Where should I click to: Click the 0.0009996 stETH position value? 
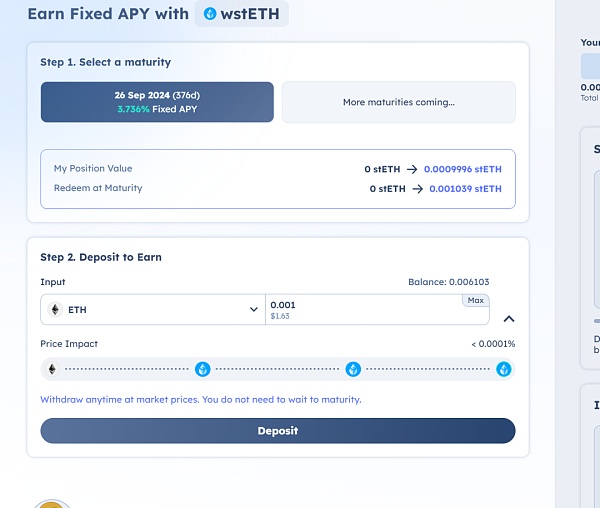pos(462,169)
